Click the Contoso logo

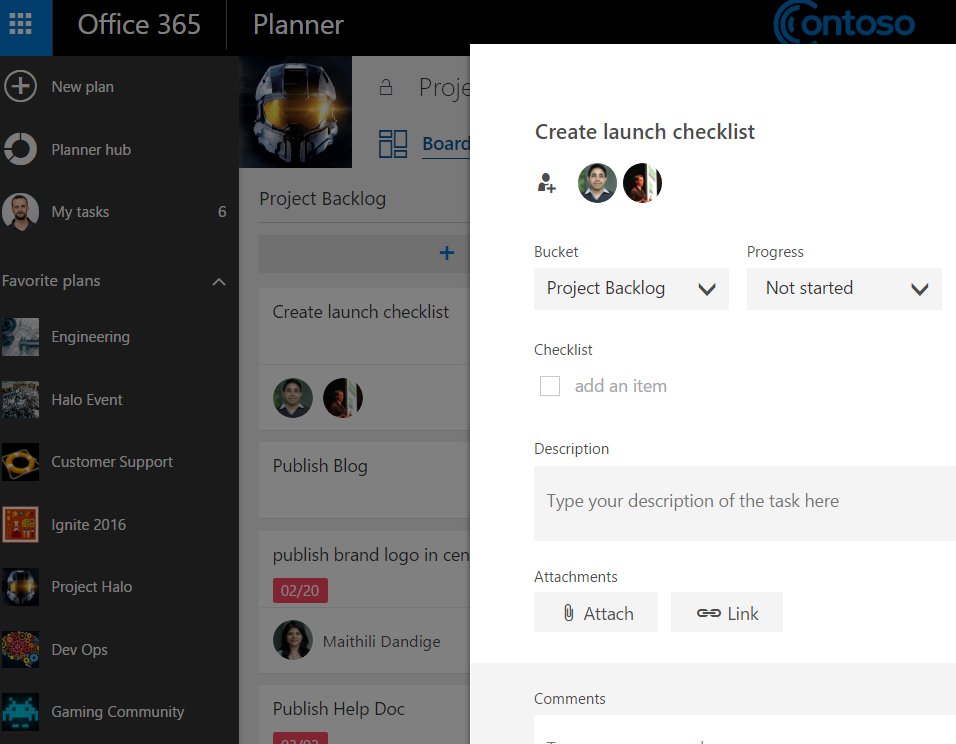pyautogui.click(x=844, y=23)
